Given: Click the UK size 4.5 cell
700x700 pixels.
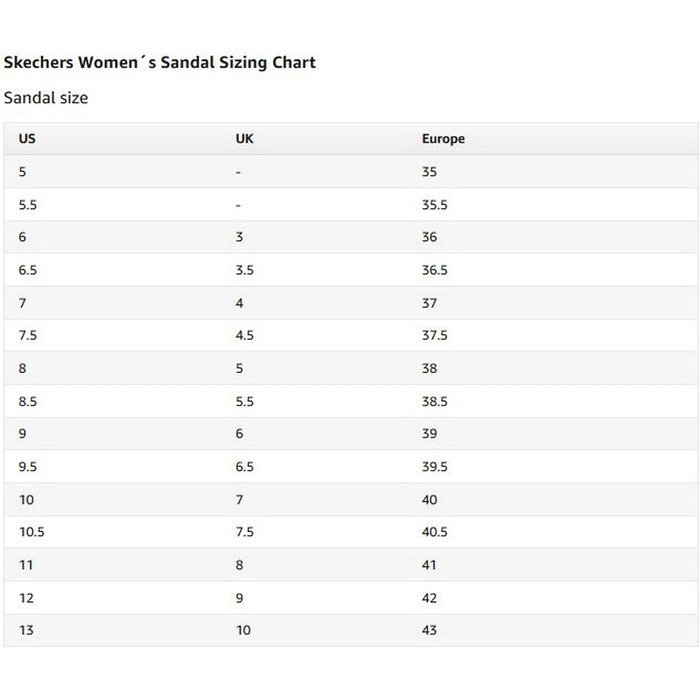Looking at the screenshot, I should click(244, 335).
